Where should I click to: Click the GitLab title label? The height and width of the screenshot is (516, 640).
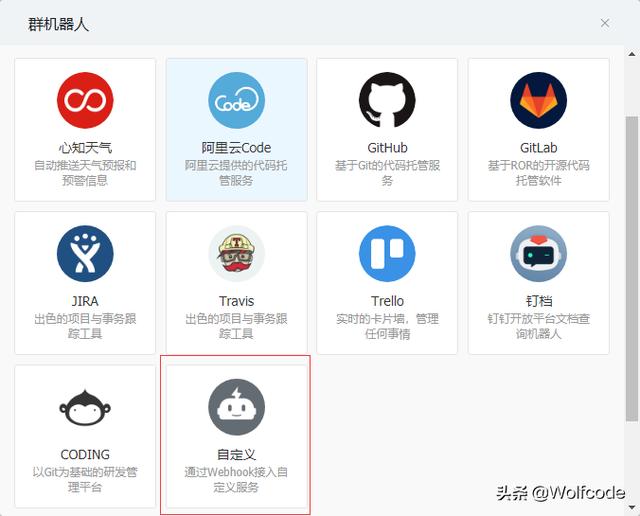538,148
